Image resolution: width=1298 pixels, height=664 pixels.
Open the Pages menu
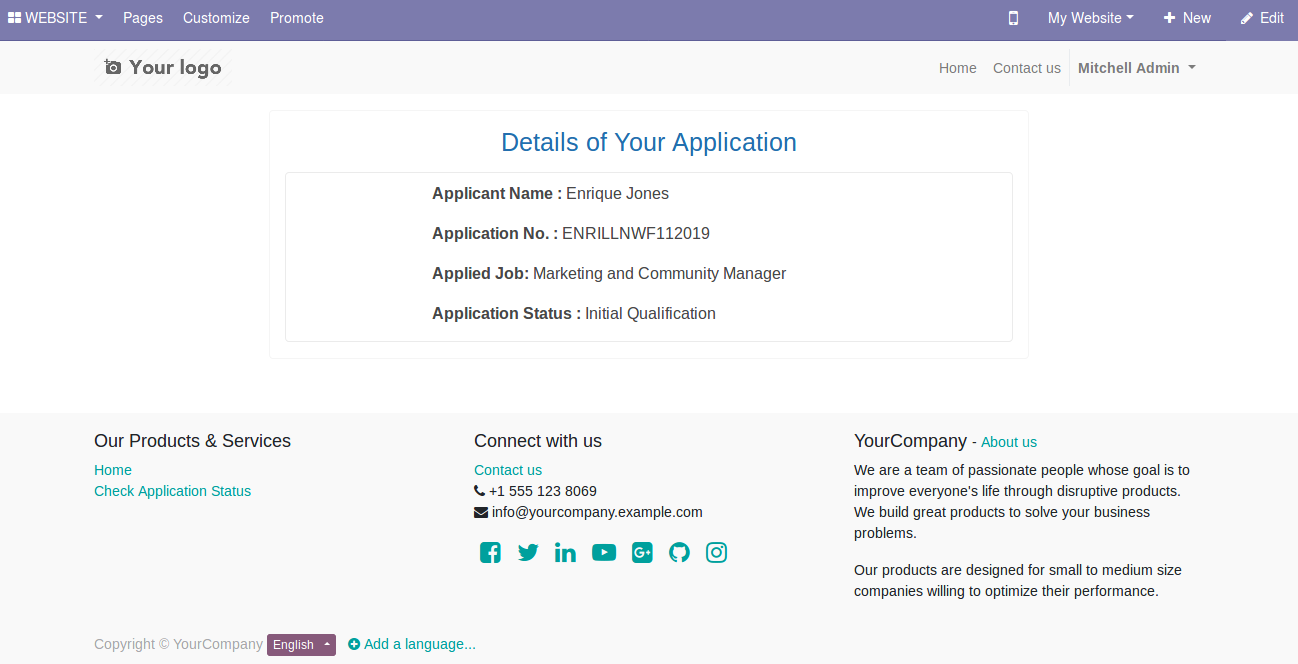(143, 18)
